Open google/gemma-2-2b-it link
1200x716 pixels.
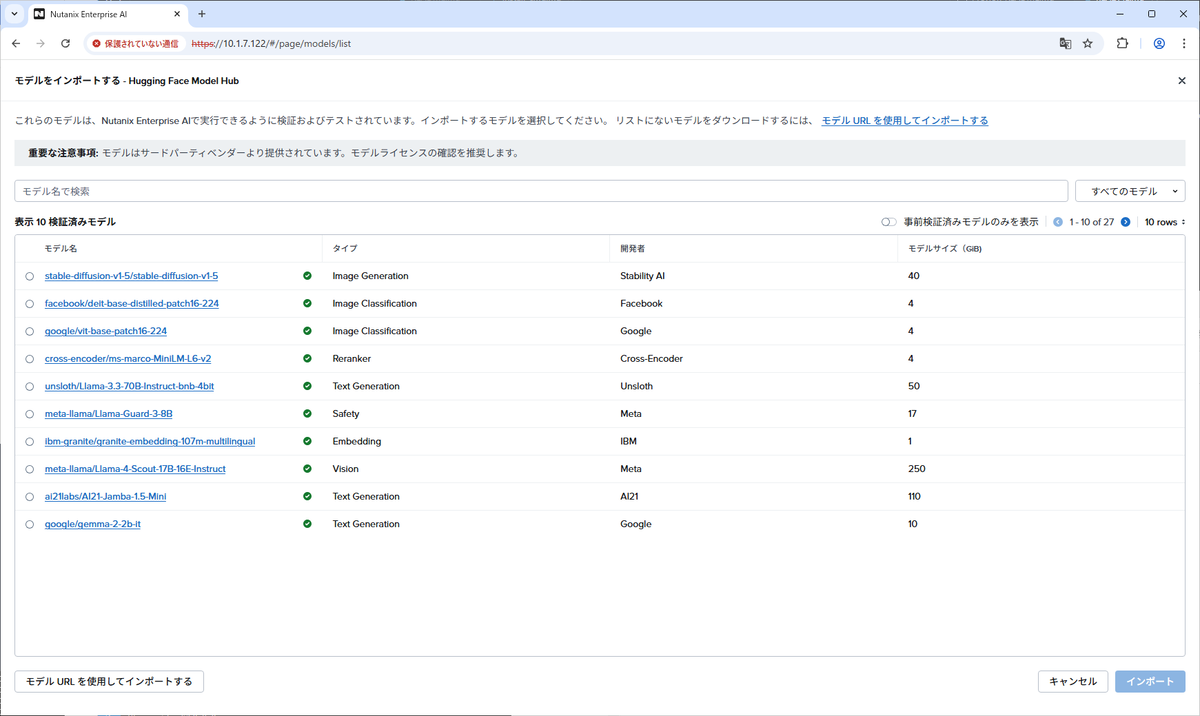click(92, 524)
